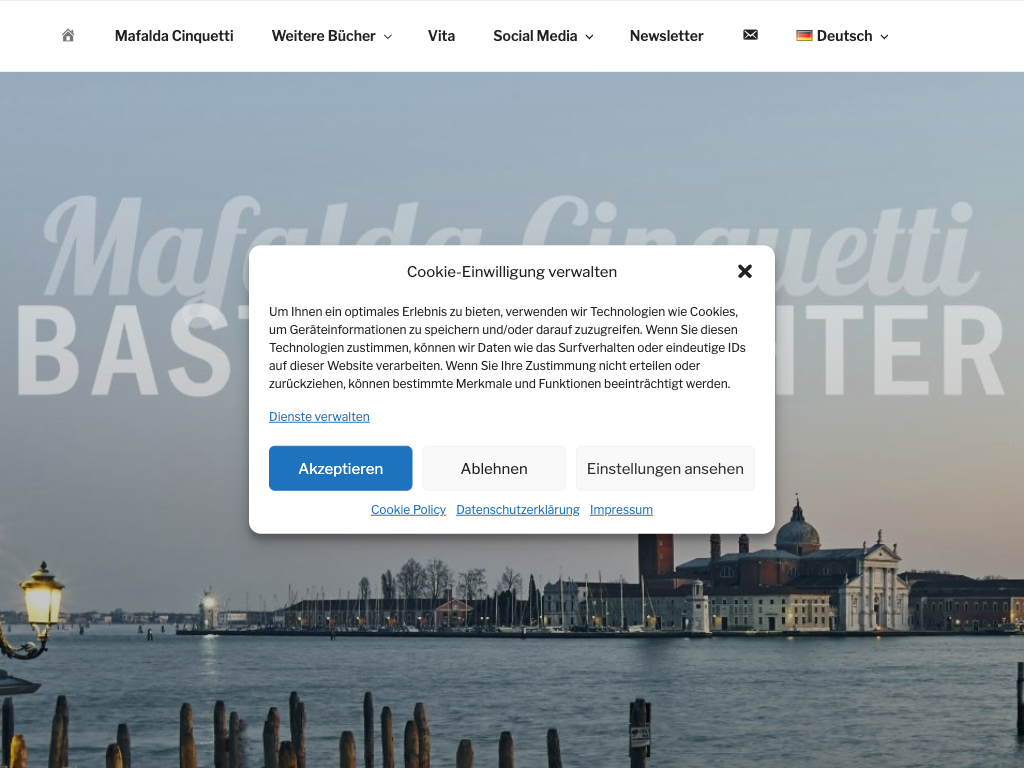Viewport: 1024px width, 768px height.
Task: Select the Social Media menu label
Action: click(535, 36)
